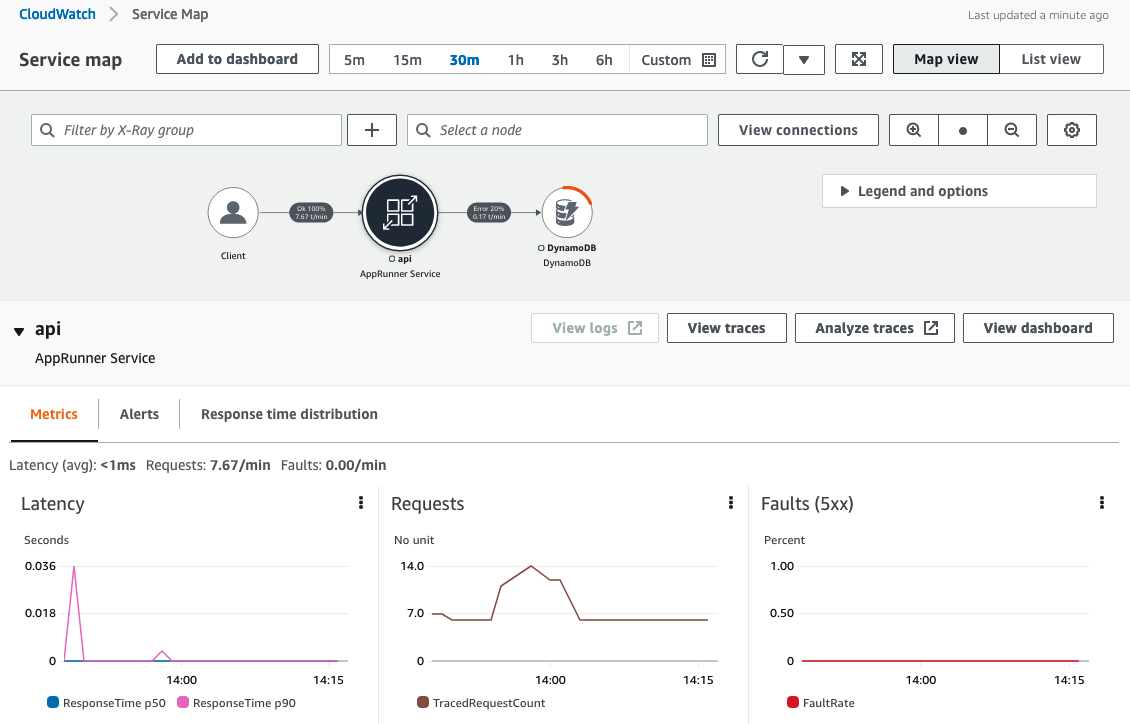Image resolution: width=1130 pixels, height=724 pixels.
Task: Reset map zoom with center dot
Action: pyautogui.click(x=963, y=130)
